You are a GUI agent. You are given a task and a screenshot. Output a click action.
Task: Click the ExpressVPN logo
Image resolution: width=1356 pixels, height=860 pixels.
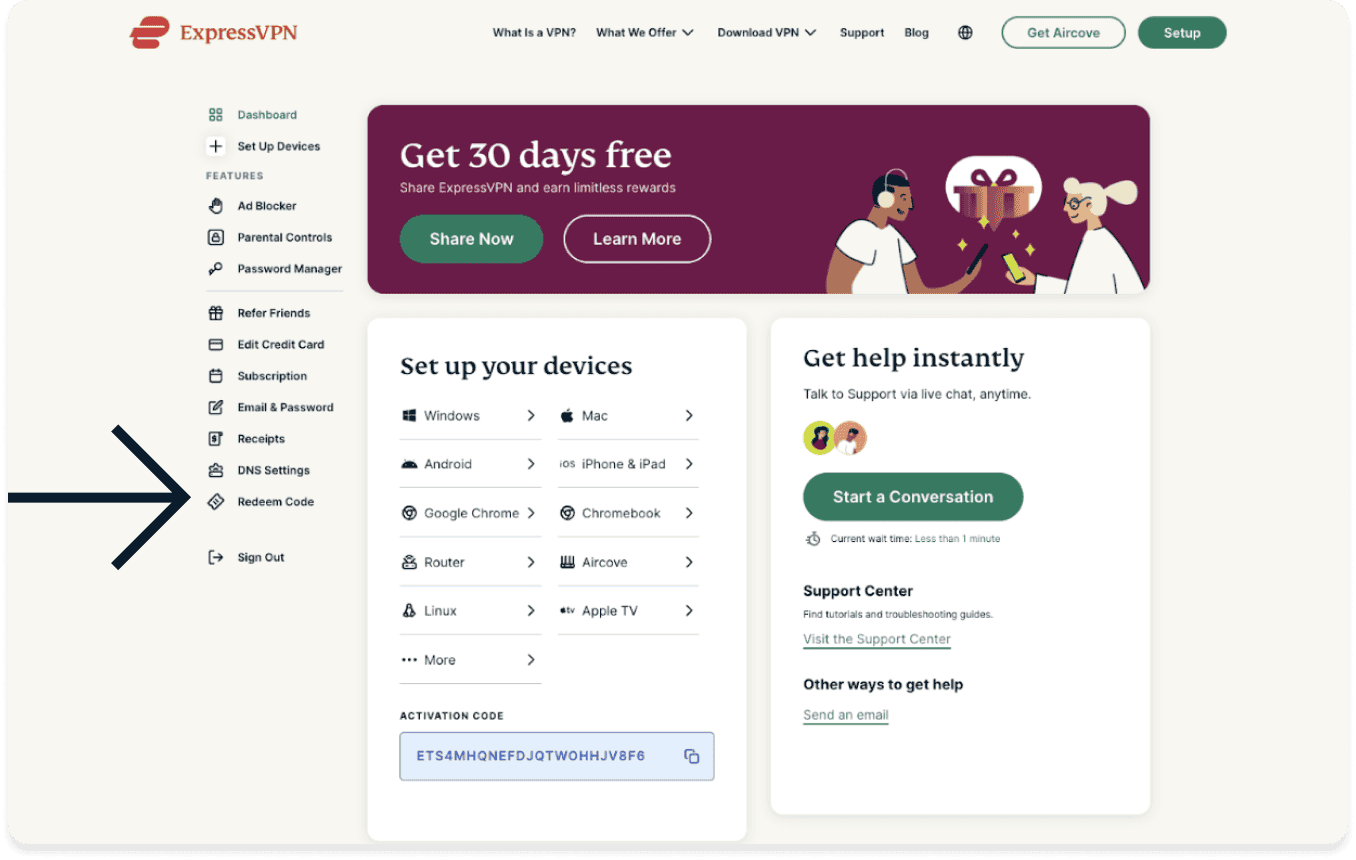(x=214, y=33)
